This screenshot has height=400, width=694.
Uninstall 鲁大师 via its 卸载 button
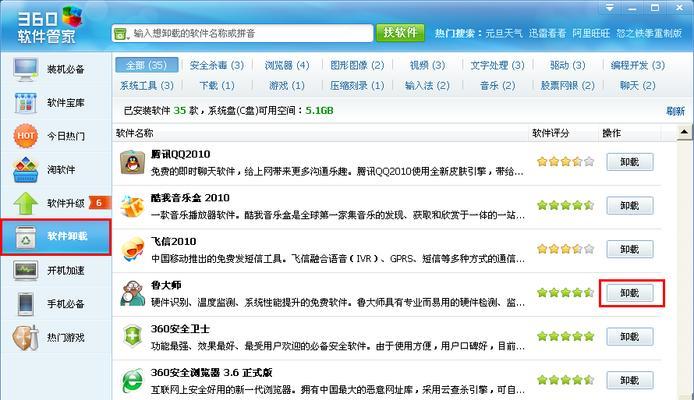[x=629, y=293]
